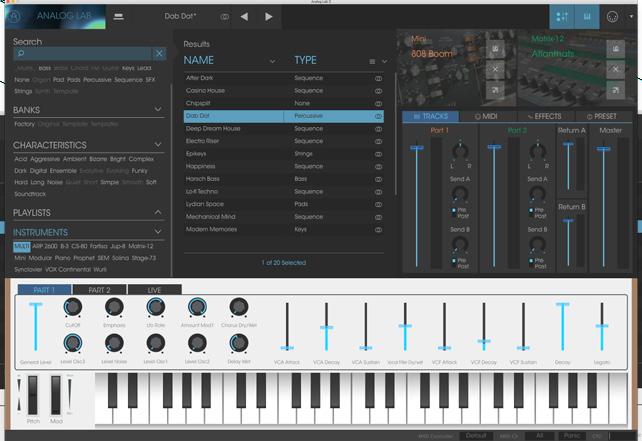
Task: Open Mini 808 Boom instrument editor icon
Action: pos(495,49)
